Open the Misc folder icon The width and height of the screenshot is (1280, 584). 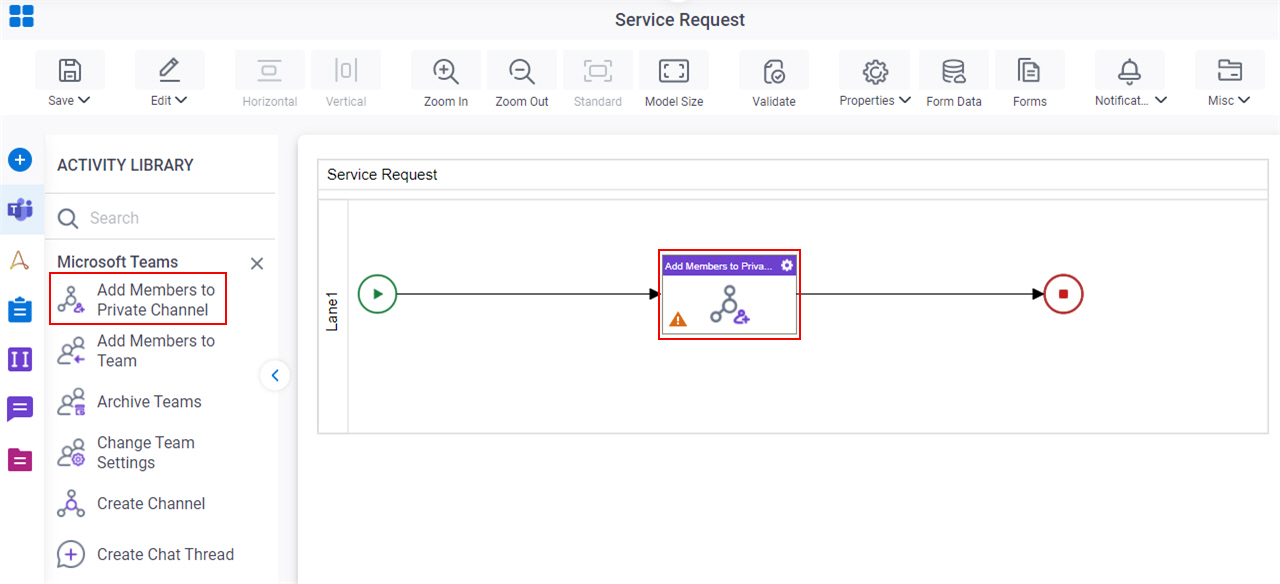click(x=1229, y=71)
